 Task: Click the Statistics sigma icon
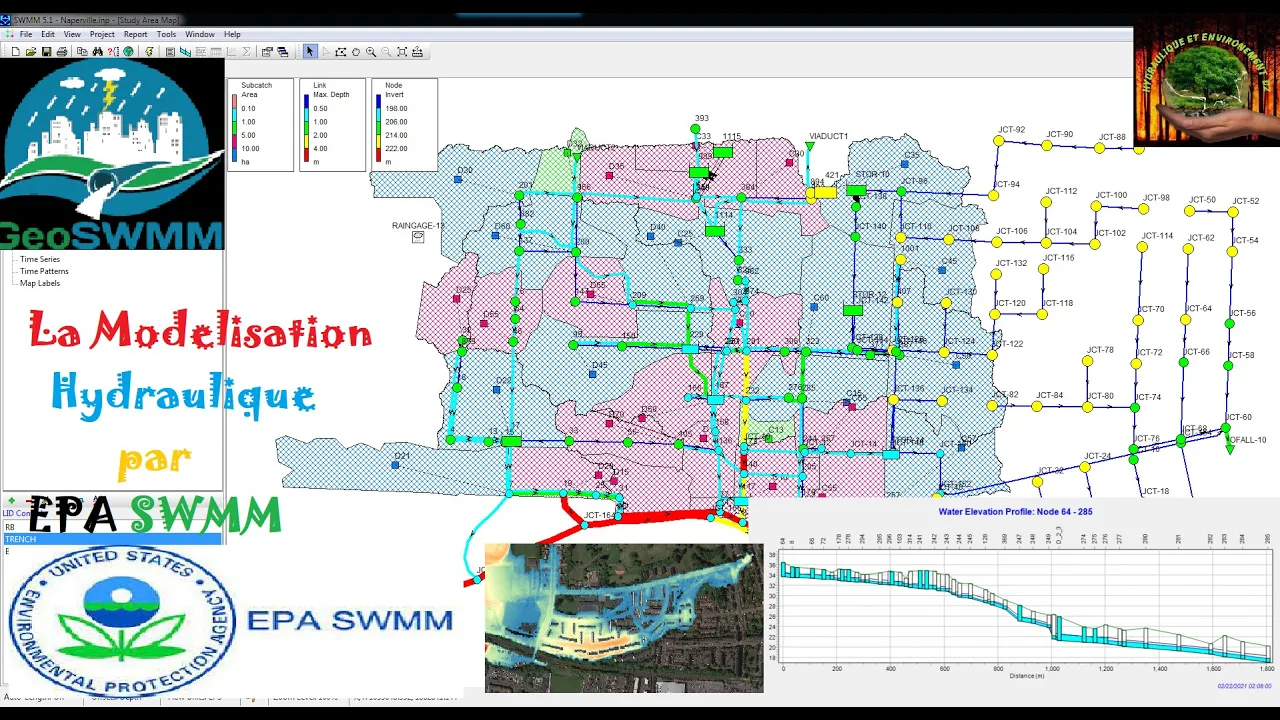pyautogui.click(x=246, y=51)
